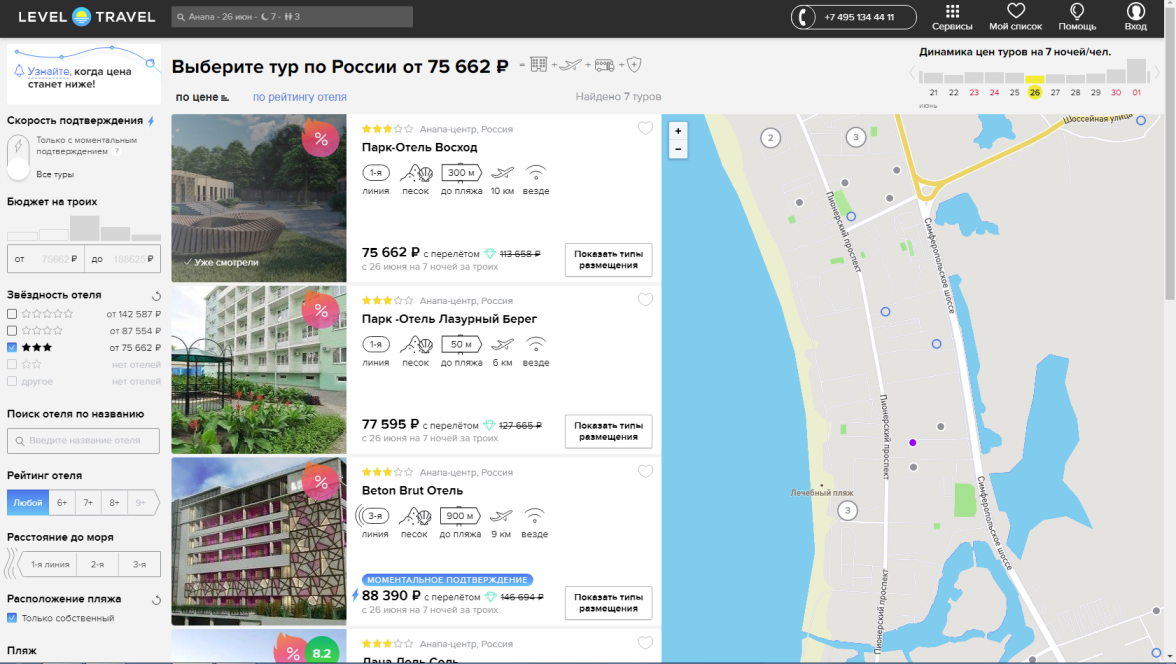Check the four-star hotel filter
Screen dimensions: 1176x664
pyautogui.click(x=12, y=331)
